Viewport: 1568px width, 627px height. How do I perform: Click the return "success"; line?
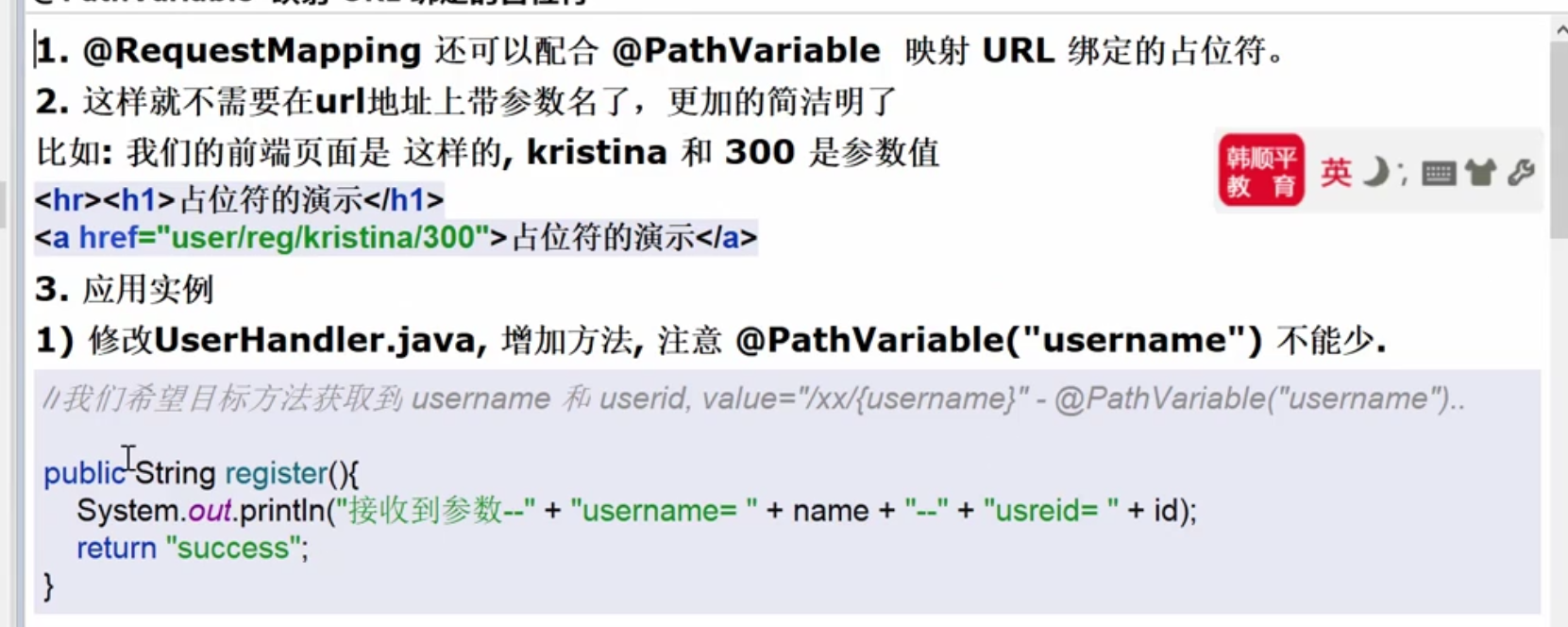click(x=193, y=549)
